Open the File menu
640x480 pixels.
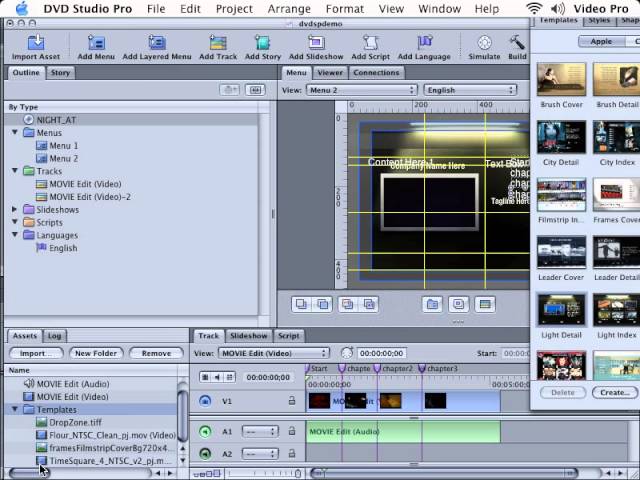pos(156,9)
